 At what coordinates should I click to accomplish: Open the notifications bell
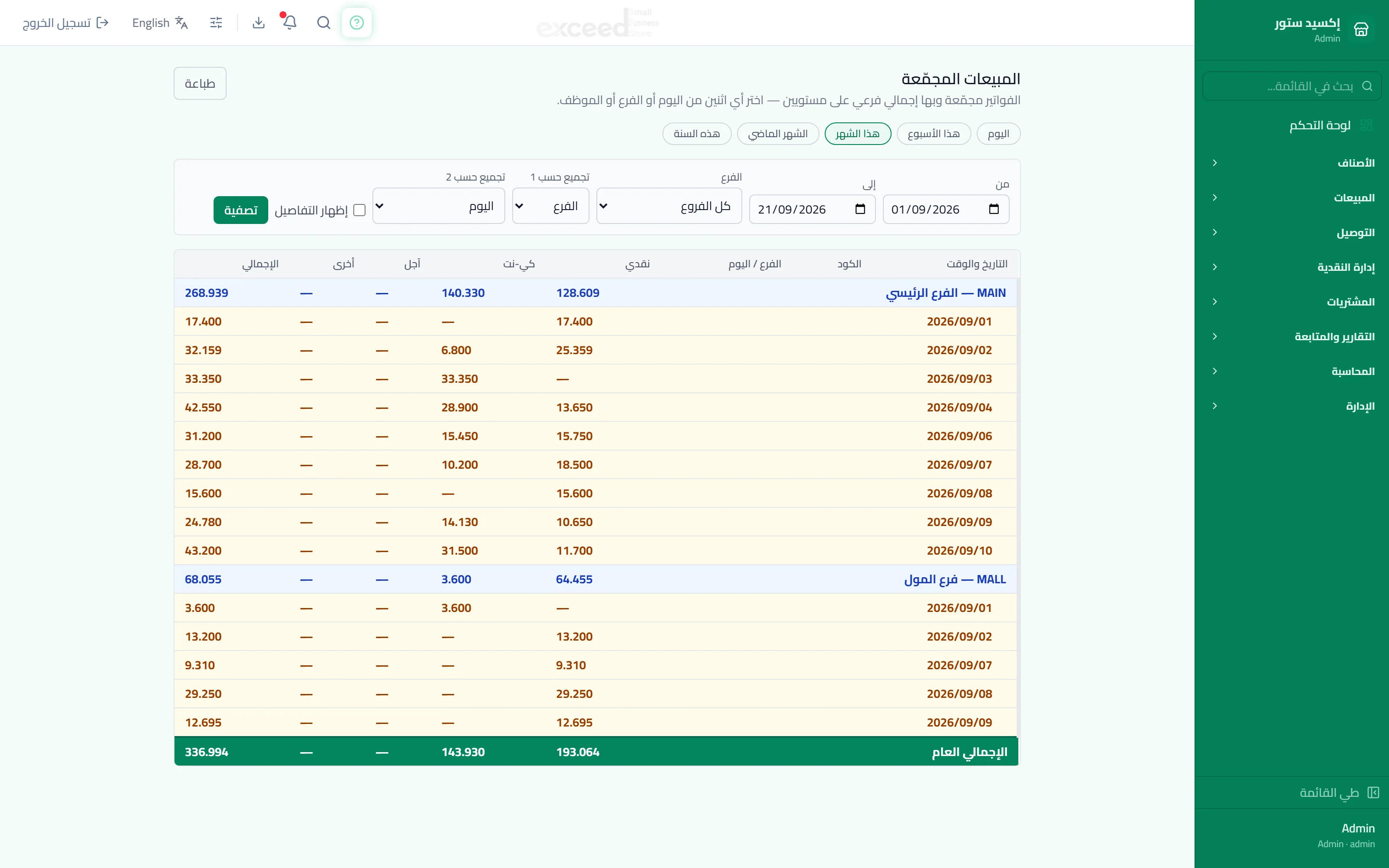point(290,23)
